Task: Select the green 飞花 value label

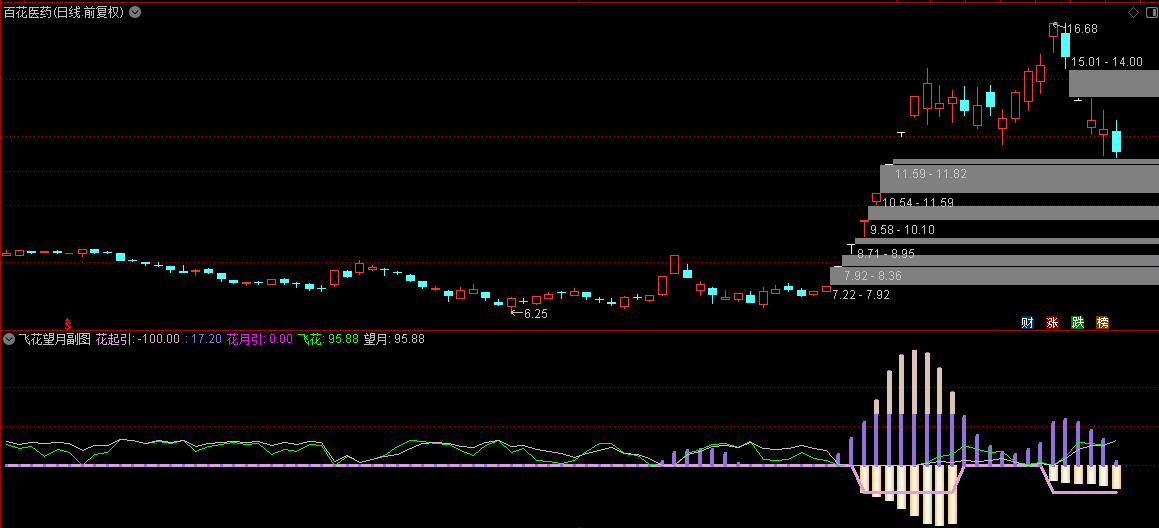Action: (329, 339)
